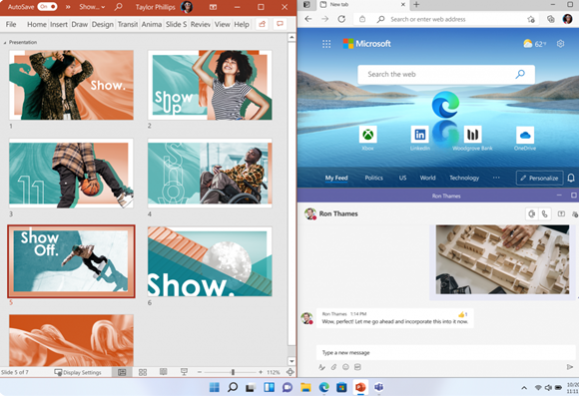Toggle the AutoSave switch off
This screenshot has width=579, height=396.
tap(47, 7)
